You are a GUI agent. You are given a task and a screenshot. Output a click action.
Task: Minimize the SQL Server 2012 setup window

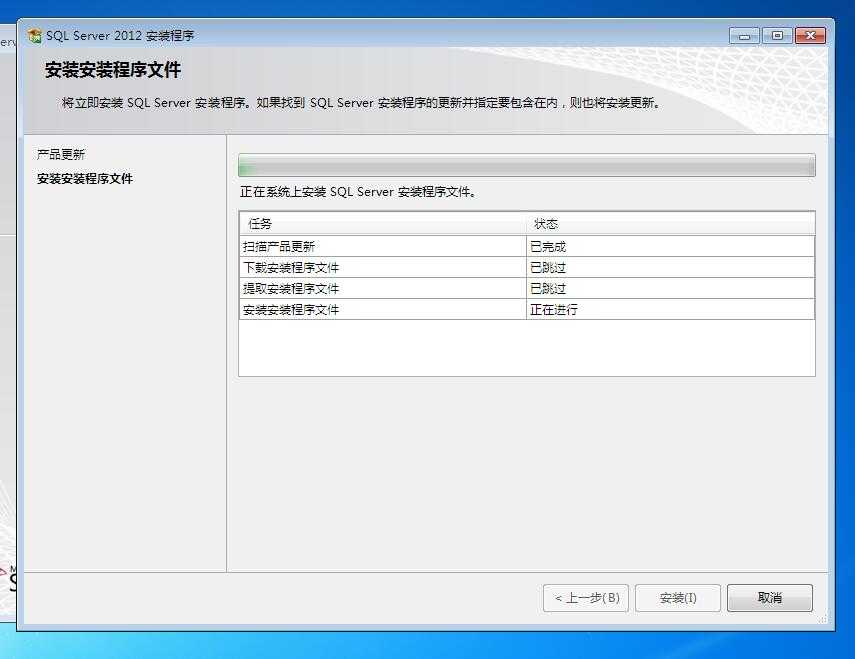point(744,36)
